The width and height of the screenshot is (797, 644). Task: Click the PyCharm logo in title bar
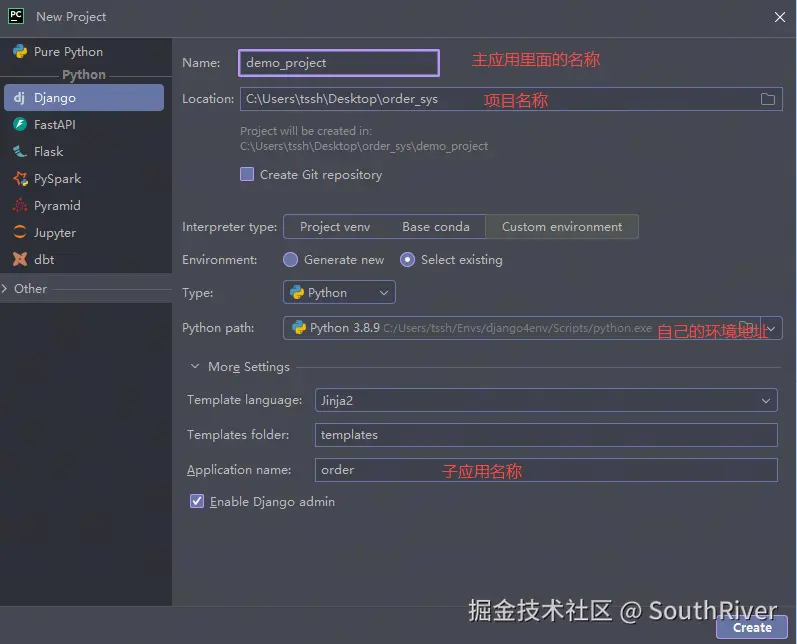[x=16, y=16]
